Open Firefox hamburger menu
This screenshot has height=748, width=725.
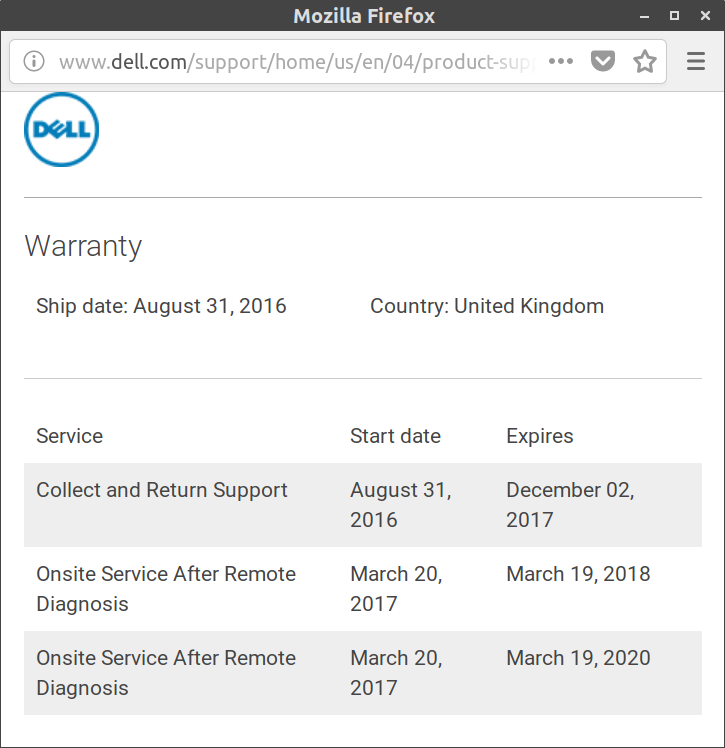pyautogui.click(x=696, y=62)
